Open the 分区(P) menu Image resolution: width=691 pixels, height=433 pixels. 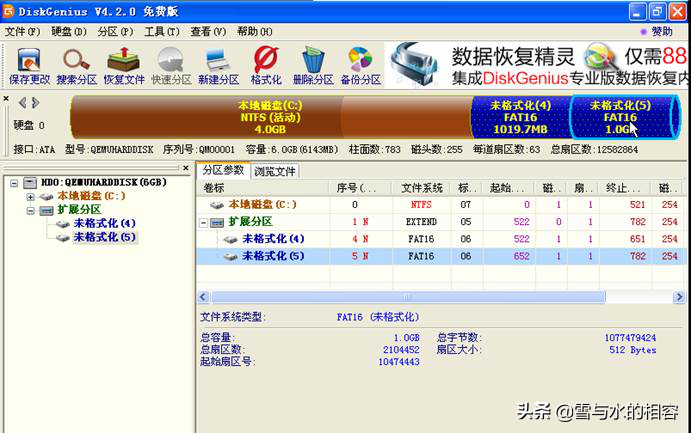tap(115, 32)
